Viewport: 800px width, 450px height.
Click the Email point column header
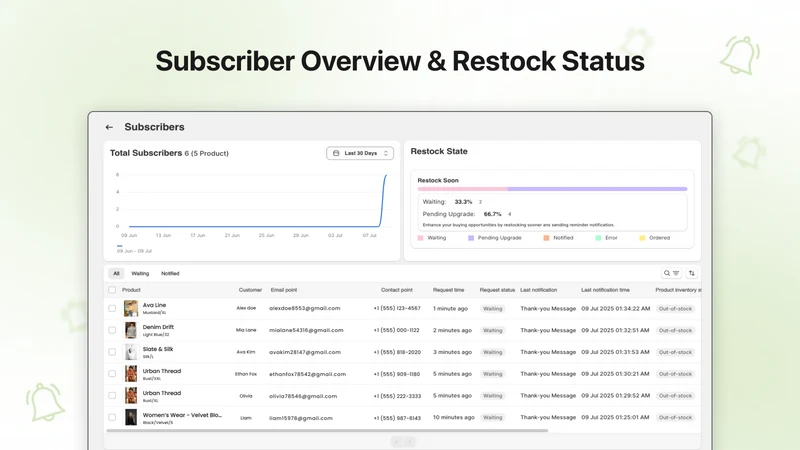284,290
